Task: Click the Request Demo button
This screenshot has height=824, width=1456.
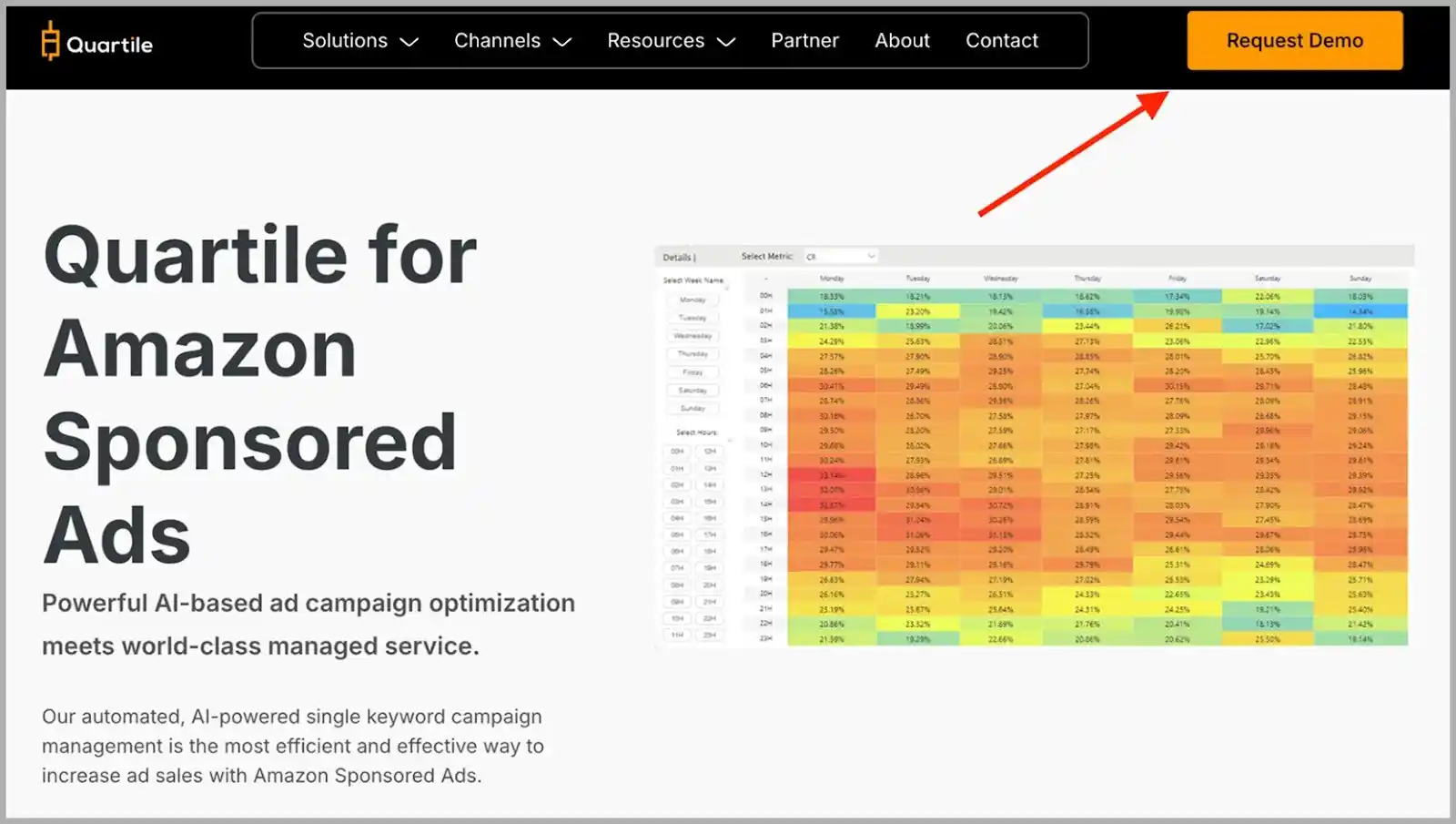Action: 1294,40
